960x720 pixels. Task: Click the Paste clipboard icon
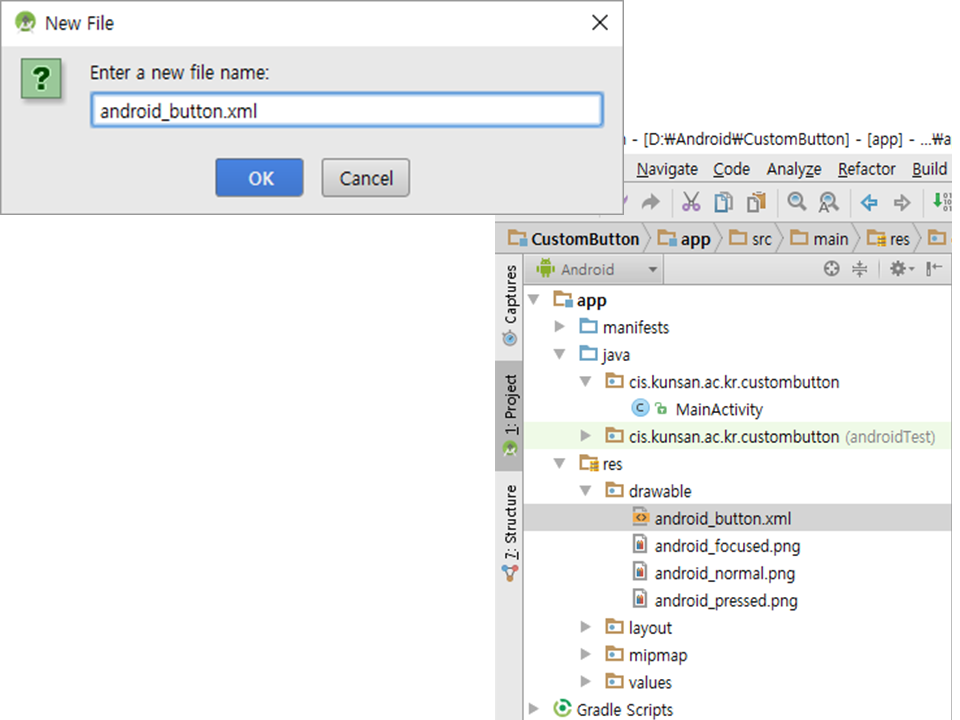[x=756, y=202]
